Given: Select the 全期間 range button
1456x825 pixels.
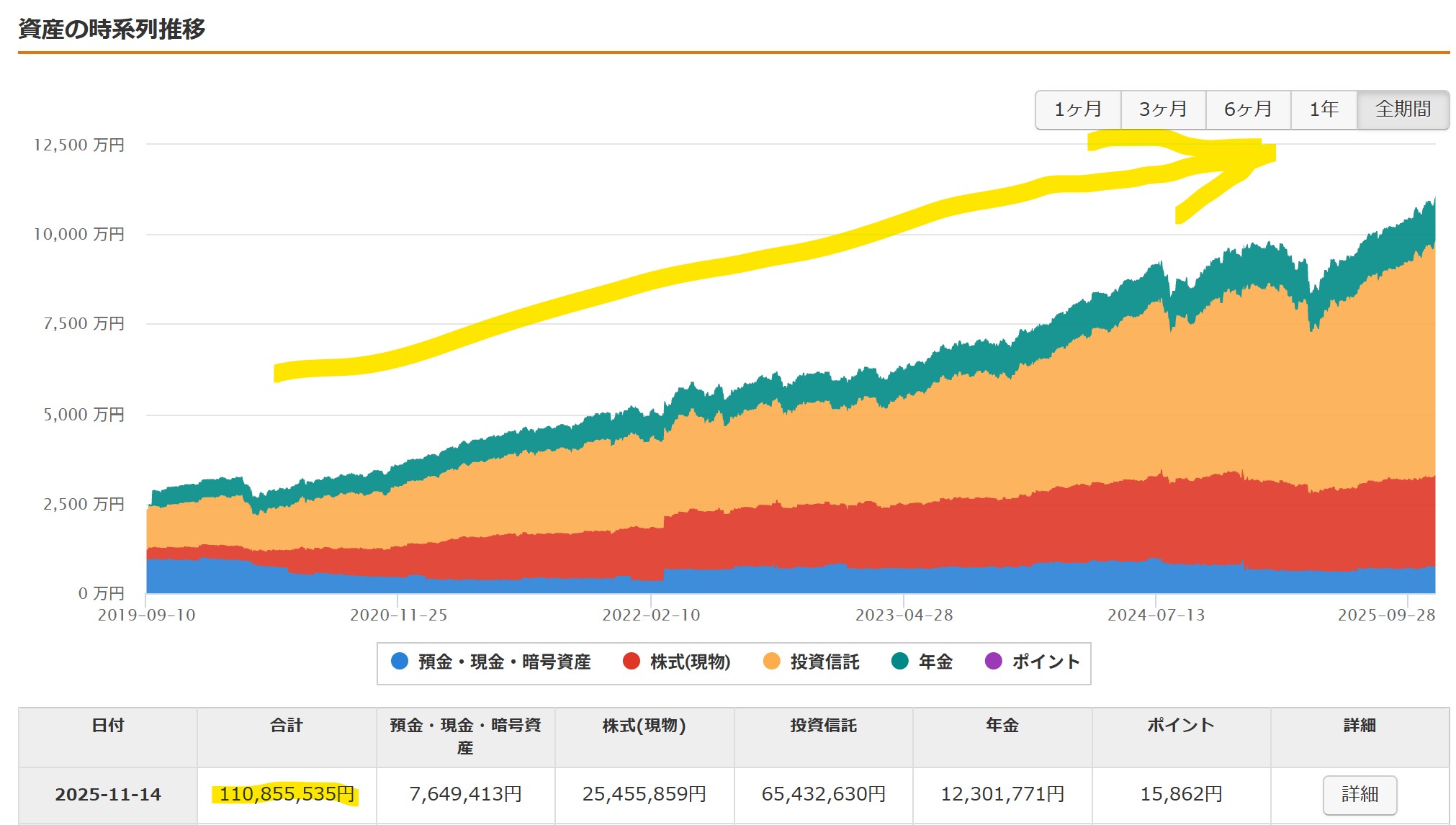Looking at the screenshot, I should point(1403,109).
